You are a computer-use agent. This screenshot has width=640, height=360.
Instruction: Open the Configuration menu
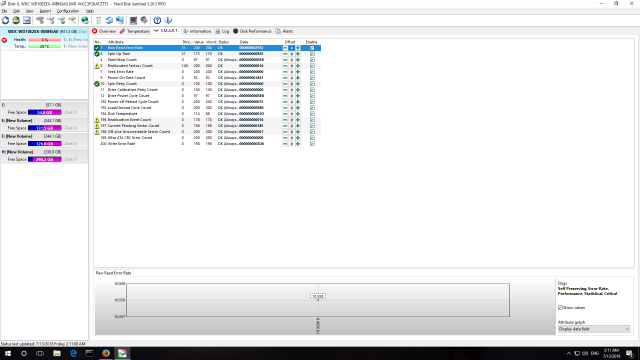pos(68,11)
